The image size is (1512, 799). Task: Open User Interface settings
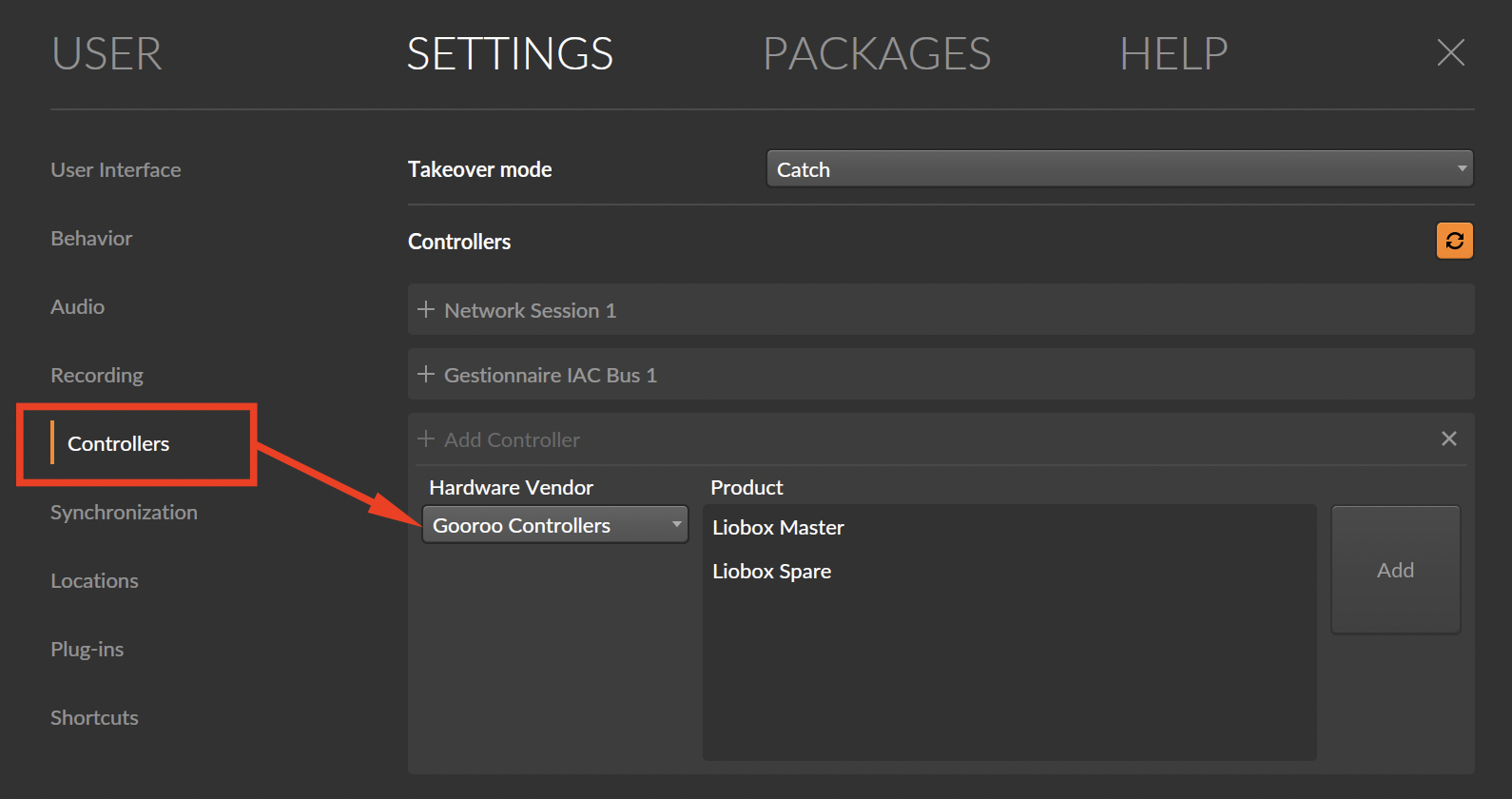[x=116, y=169]
